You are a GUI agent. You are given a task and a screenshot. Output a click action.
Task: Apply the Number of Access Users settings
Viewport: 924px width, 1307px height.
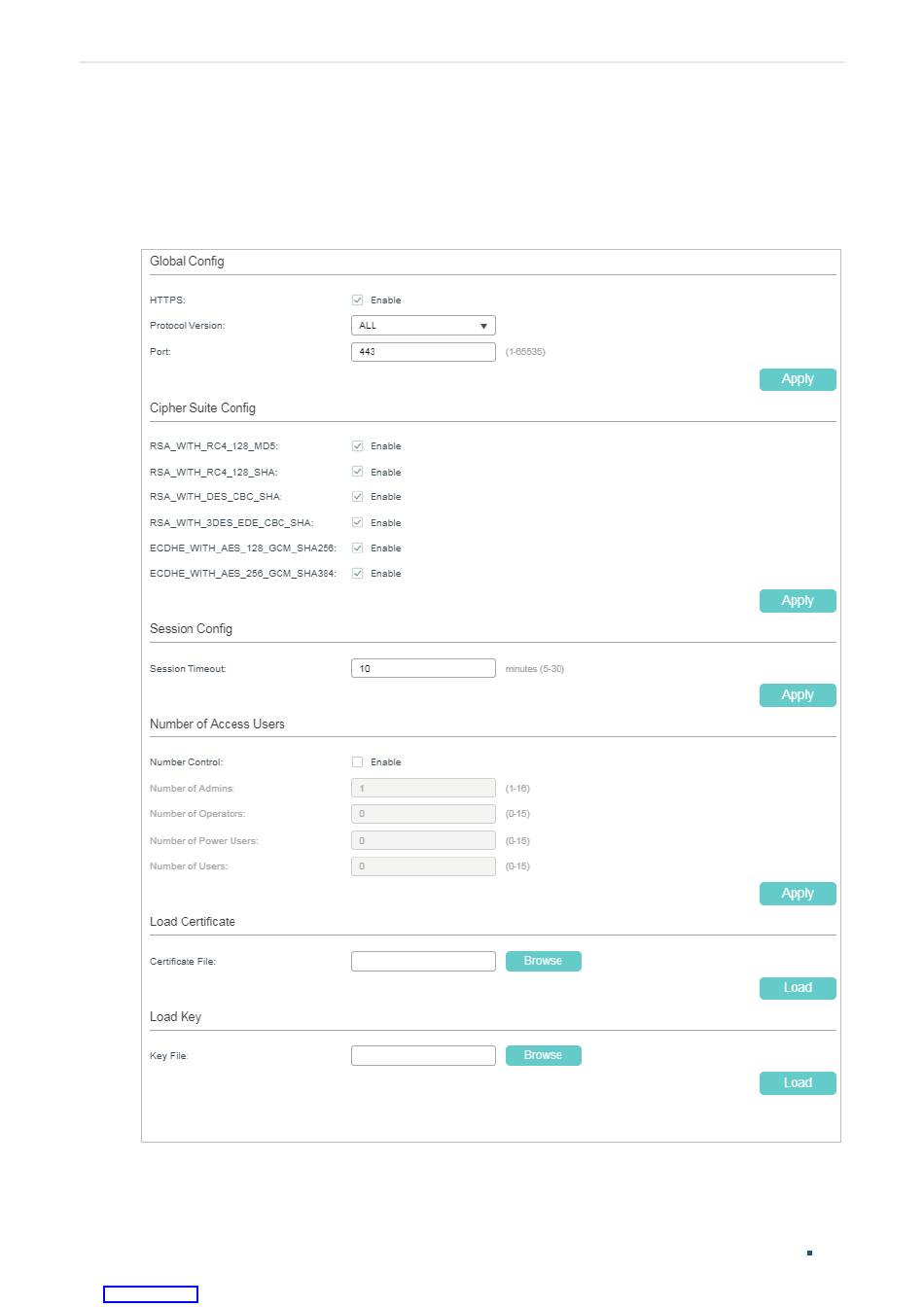click(x=798, y=894)
